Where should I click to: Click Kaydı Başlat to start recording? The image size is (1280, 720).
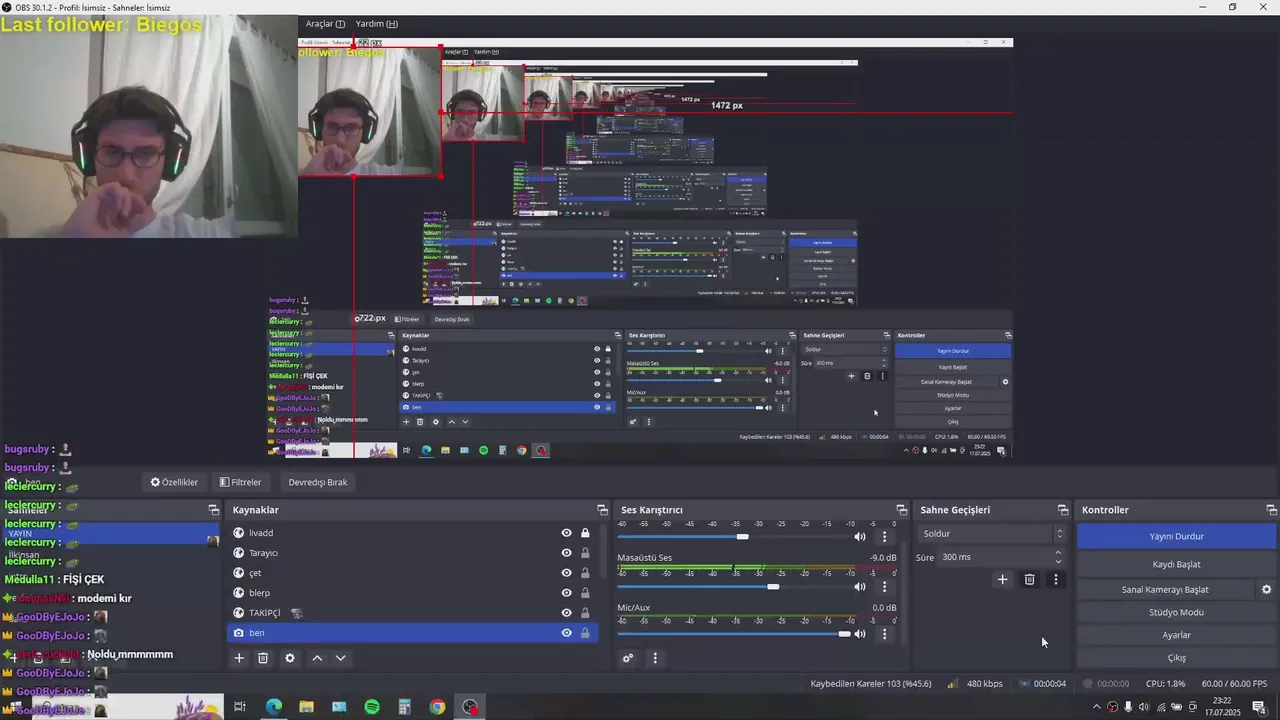1176,564
